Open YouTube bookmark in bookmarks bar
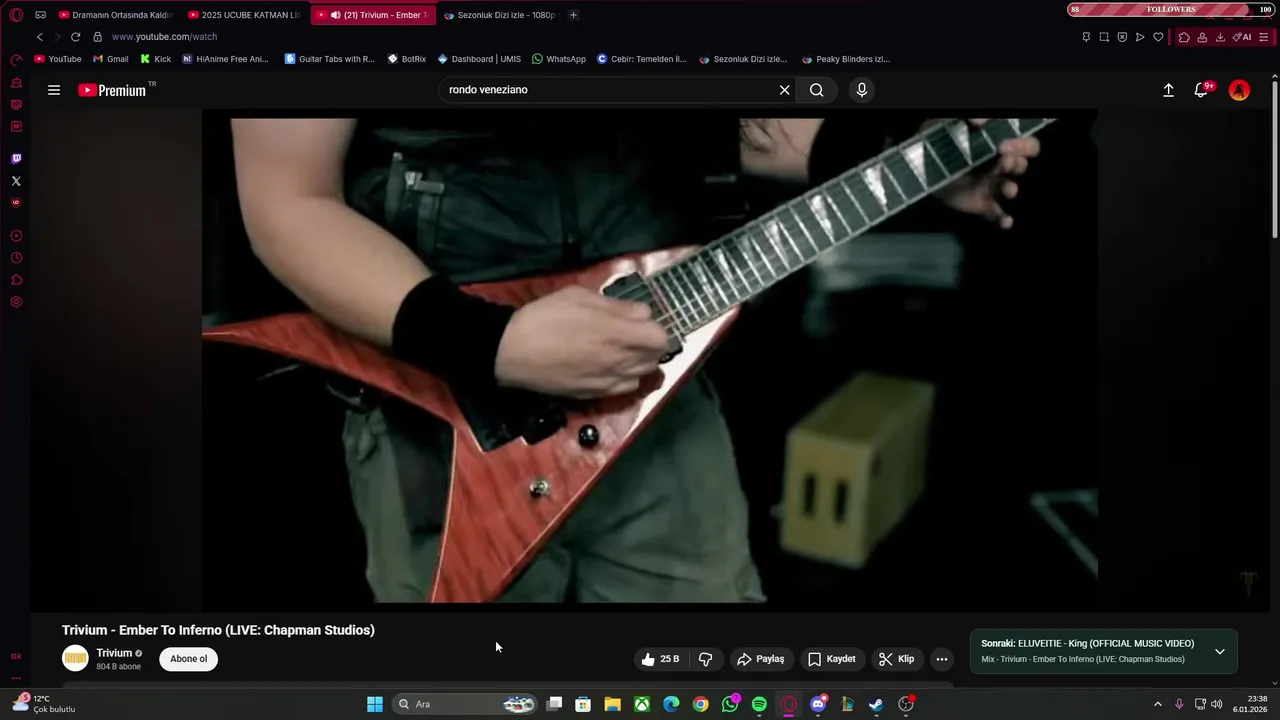The width and height of the screenshot is (1280, 720). [58, 59]
